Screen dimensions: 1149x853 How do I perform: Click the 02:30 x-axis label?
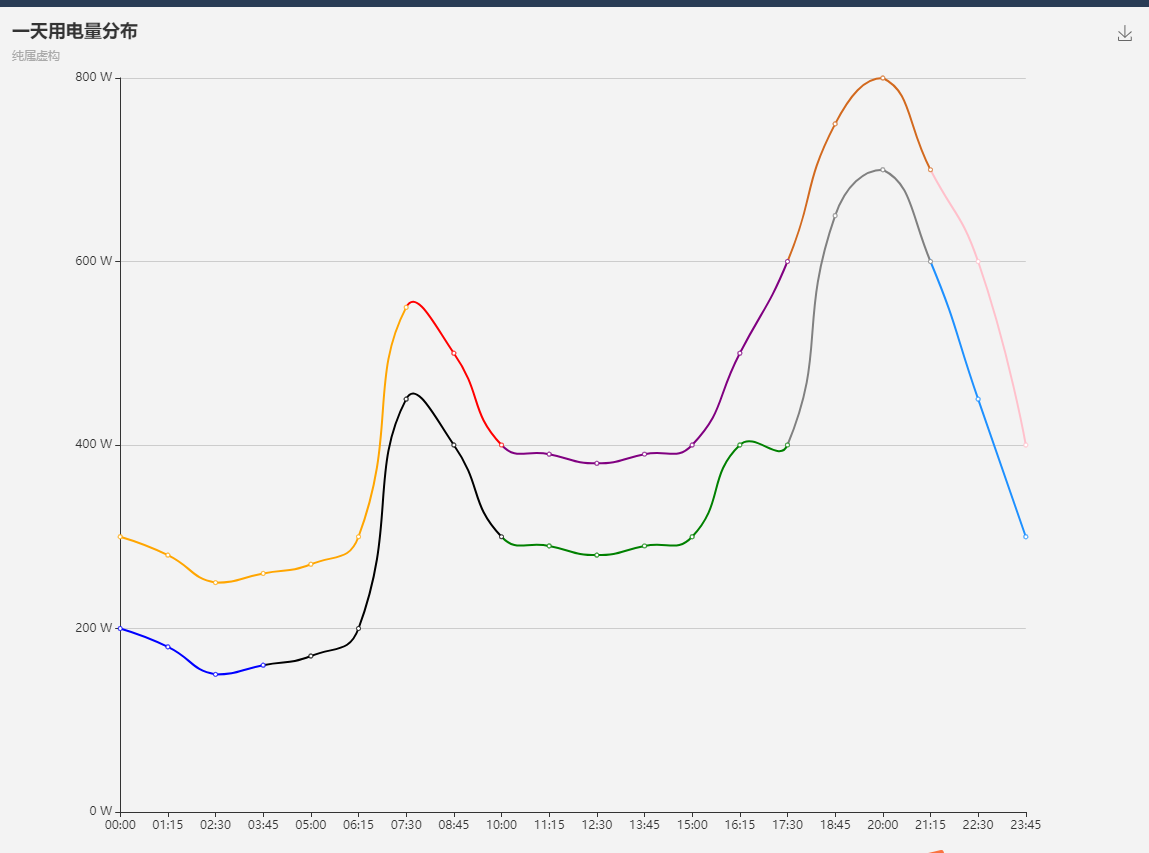[x=215, y=825]
